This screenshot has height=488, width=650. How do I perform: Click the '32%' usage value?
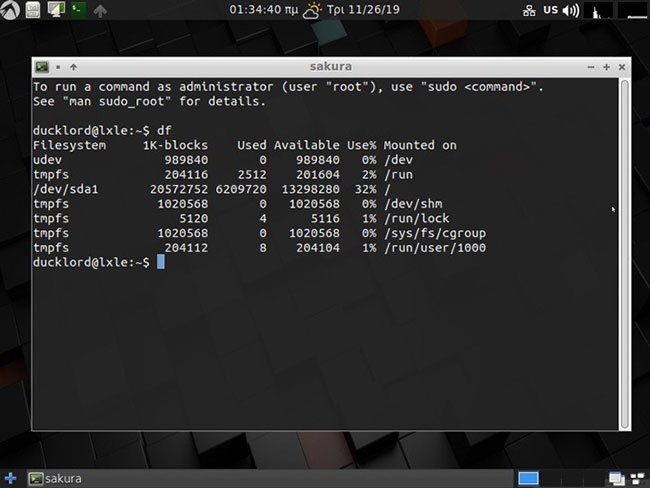(366, 189)
